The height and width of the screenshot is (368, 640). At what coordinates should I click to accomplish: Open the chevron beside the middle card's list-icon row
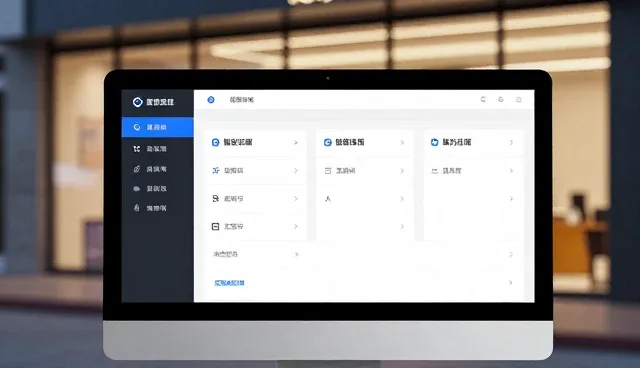click(x=402, y=171)
